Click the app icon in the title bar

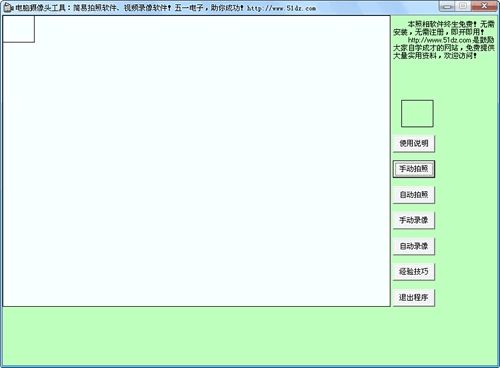click(7, 8)
